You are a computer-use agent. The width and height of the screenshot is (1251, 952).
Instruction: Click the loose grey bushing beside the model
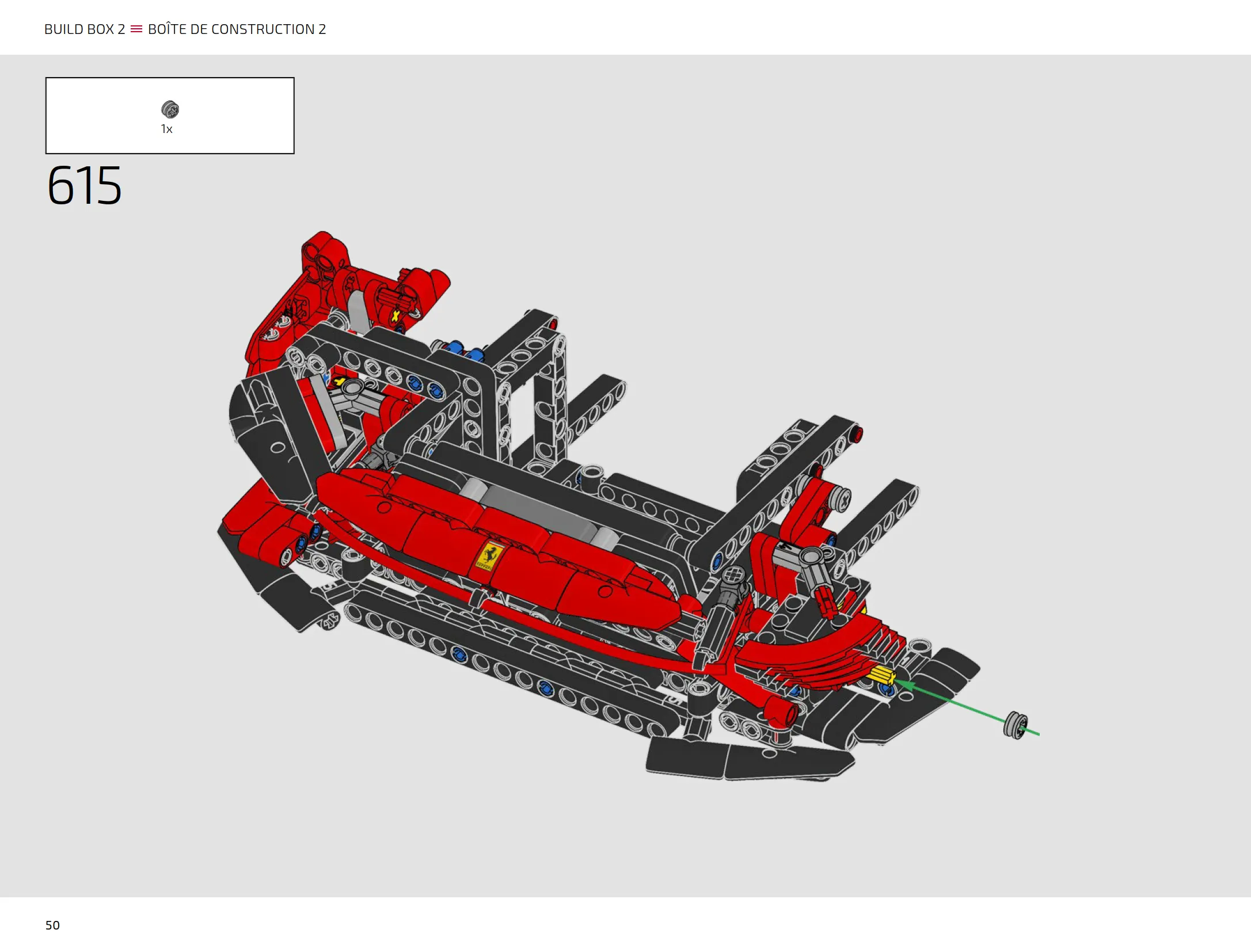point(1016,725)
